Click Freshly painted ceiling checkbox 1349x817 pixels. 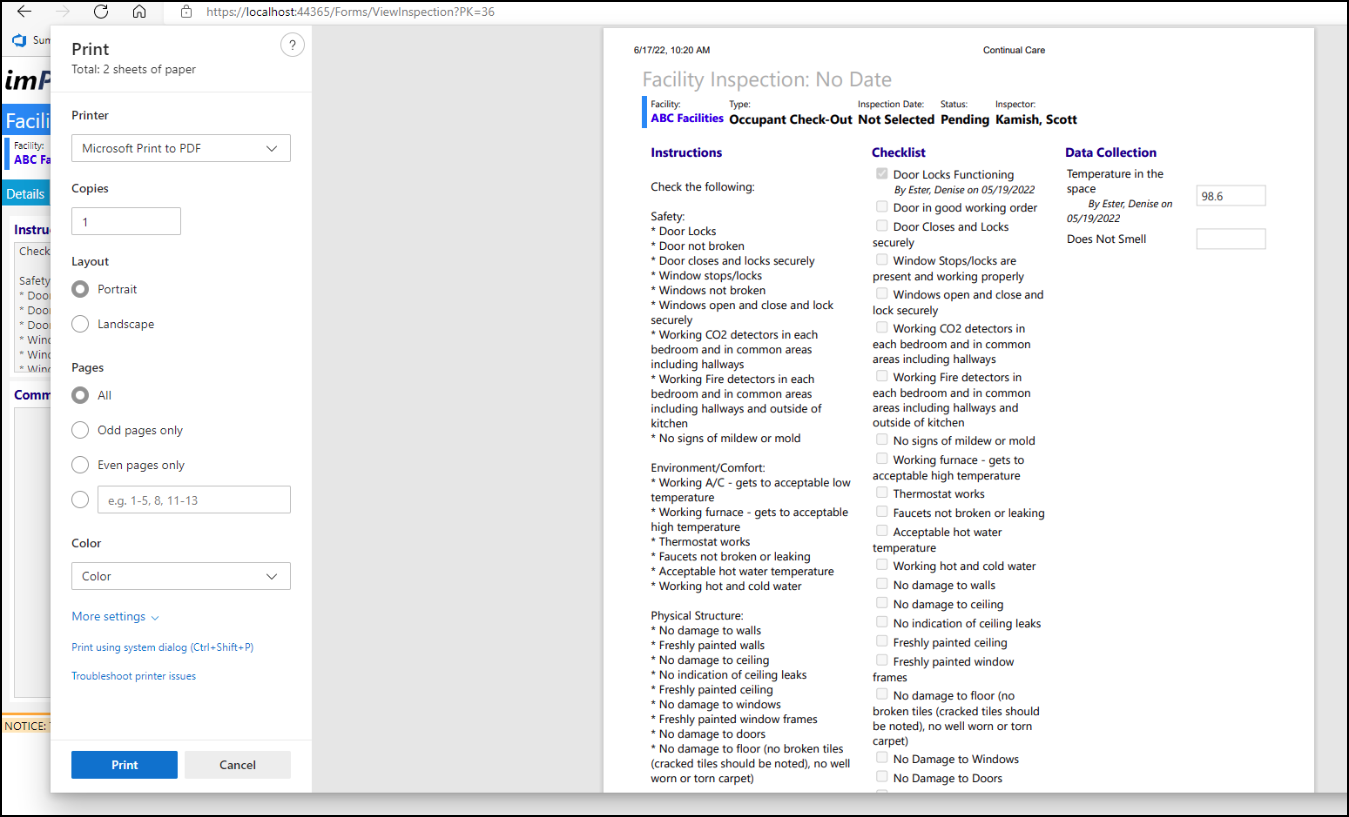(x=882, y=641)
